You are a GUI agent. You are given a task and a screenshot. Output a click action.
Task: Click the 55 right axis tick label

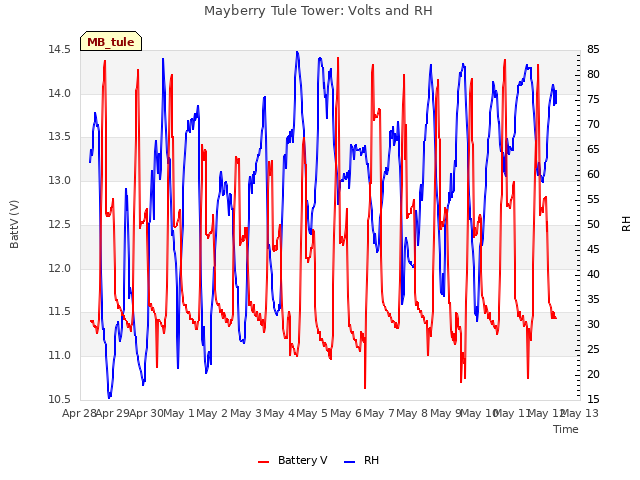[593, 200]
